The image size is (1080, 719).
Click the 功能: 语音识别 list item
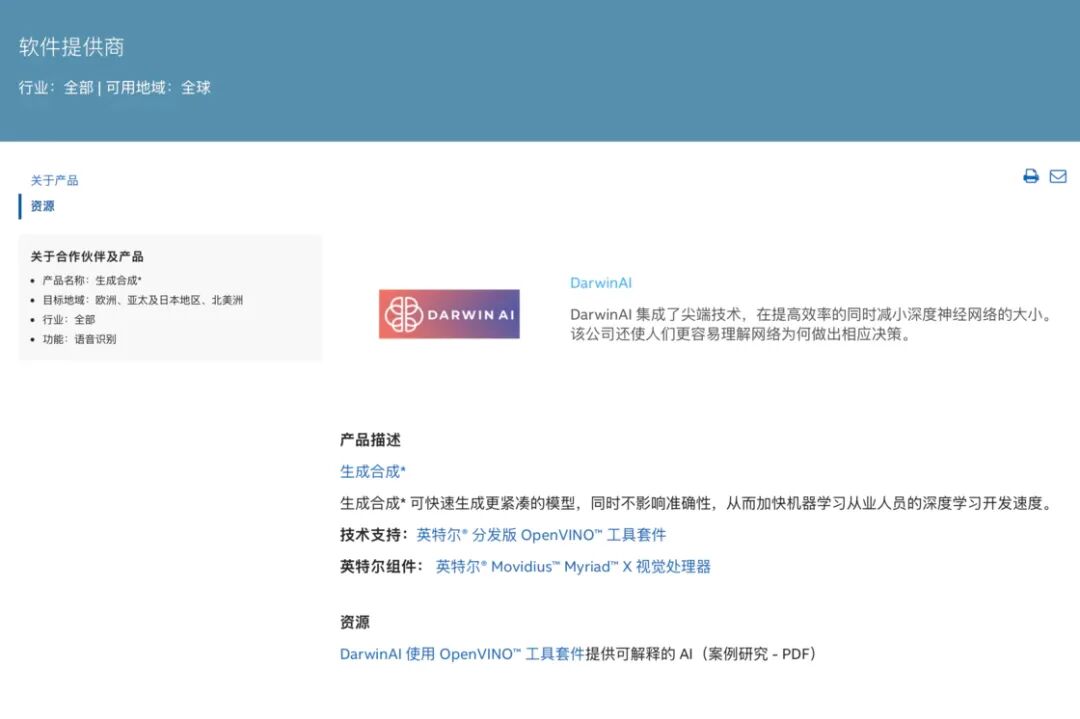79,339
